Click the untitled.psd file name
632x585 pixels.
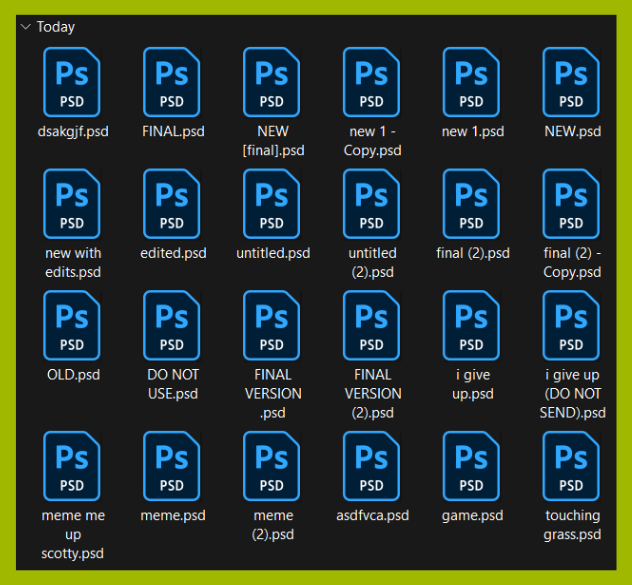coord(273,253)
